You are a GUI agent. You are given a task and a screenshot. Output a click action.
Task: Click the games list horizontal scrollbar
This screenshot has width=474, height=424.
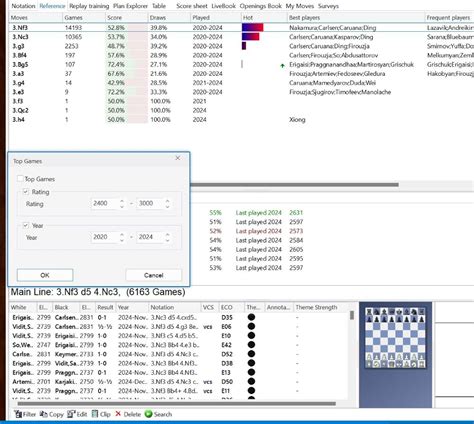(x=177, y=404)
